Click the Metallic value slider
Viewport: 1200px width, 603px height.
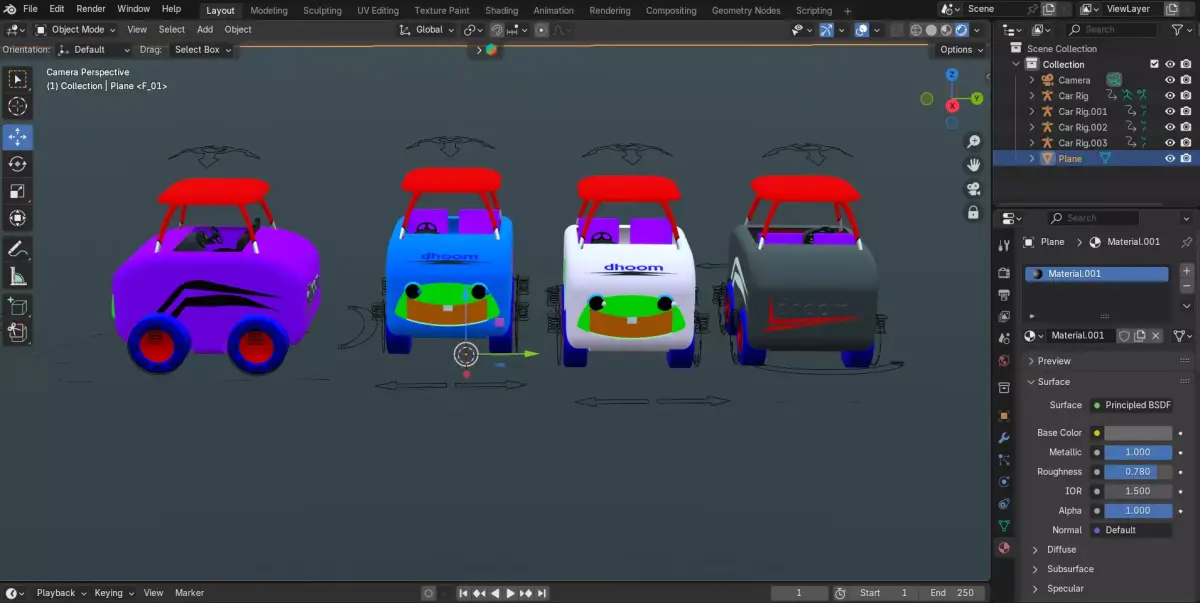click(1138, 452)
